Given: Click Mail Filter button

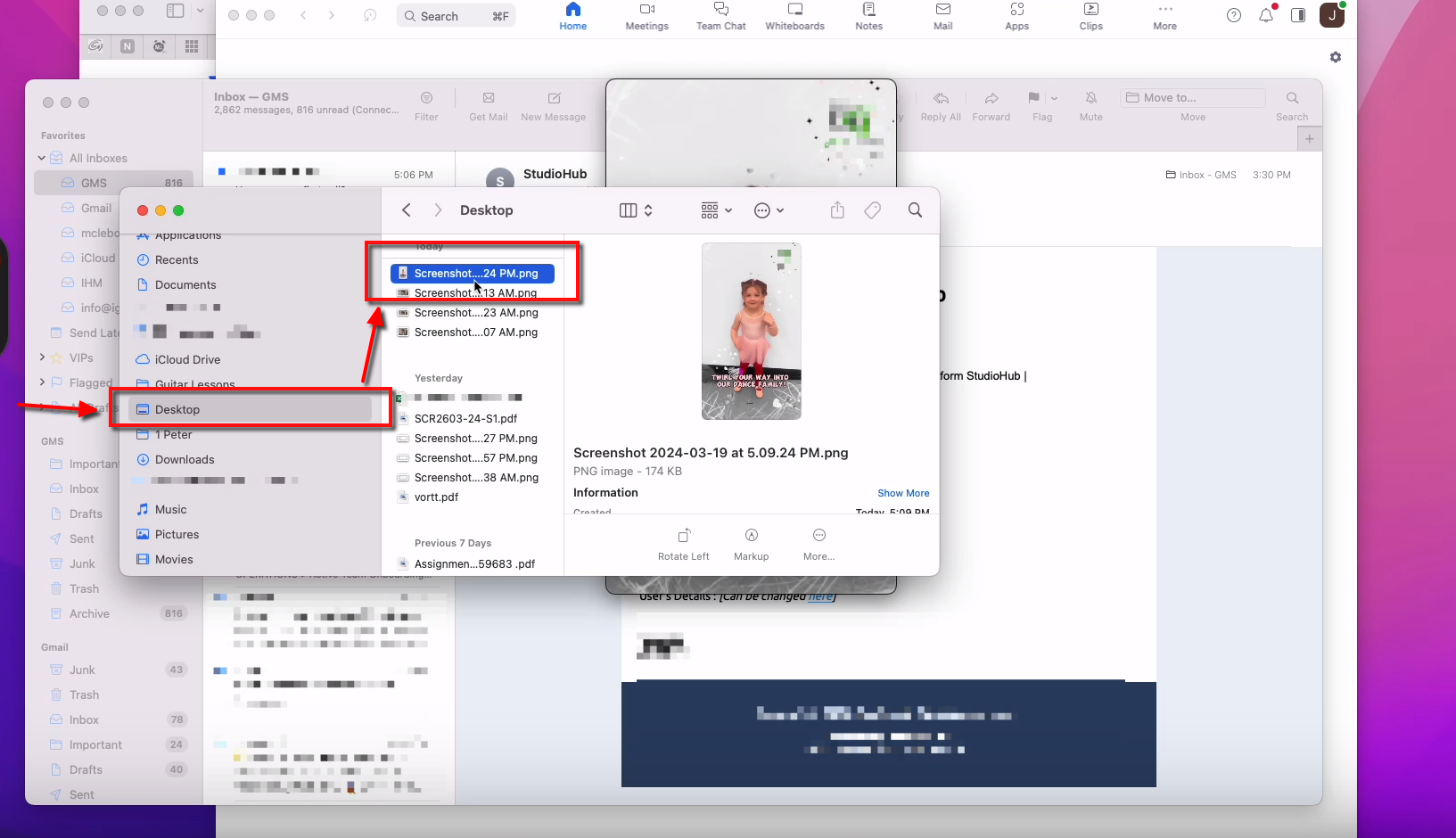Looking at the screenshot, I should tap(426, 106).
